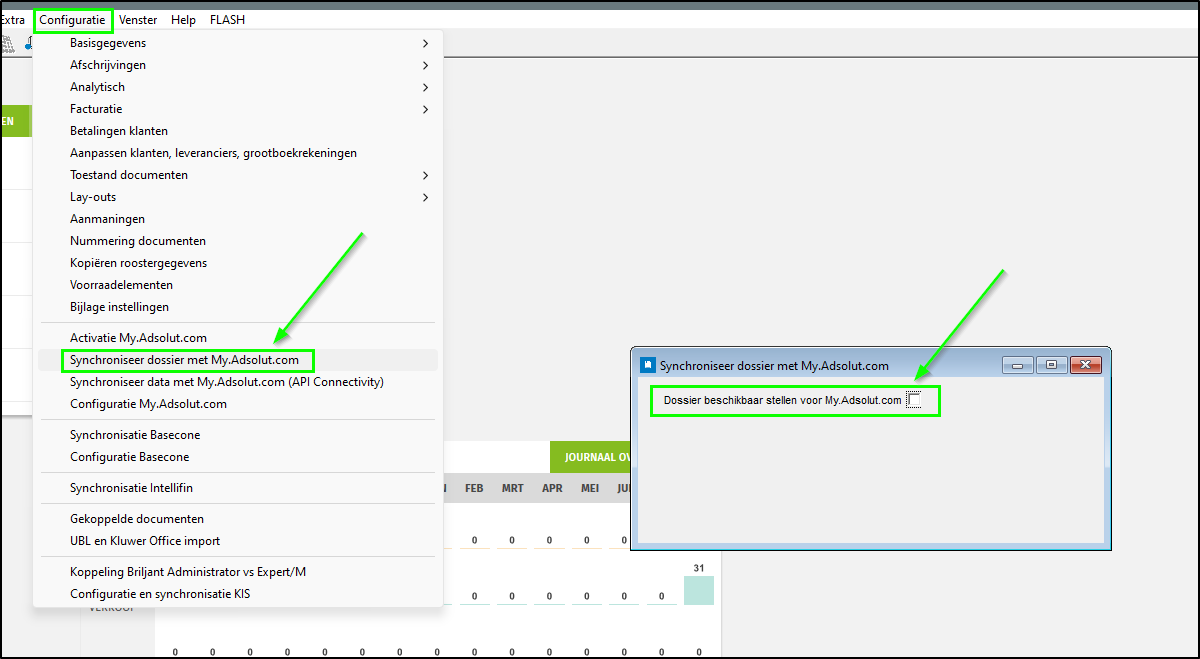Image resolution: width=1200 pixels, height=659 pixels.
Task: Open Synchronisatie Intellifin entry
Action: pyautogui.click(x=131, y=488)
